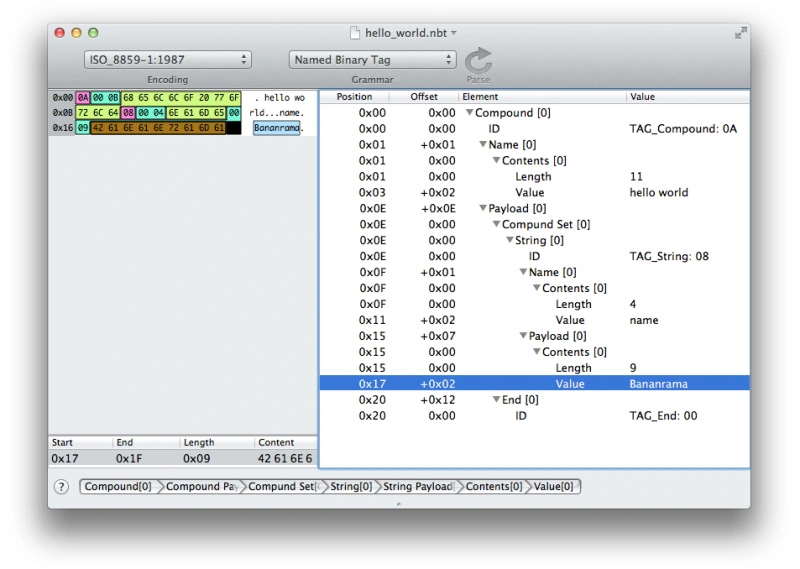800x569 pixels.
Task: Click the Element column header
Action: [480, 97]
